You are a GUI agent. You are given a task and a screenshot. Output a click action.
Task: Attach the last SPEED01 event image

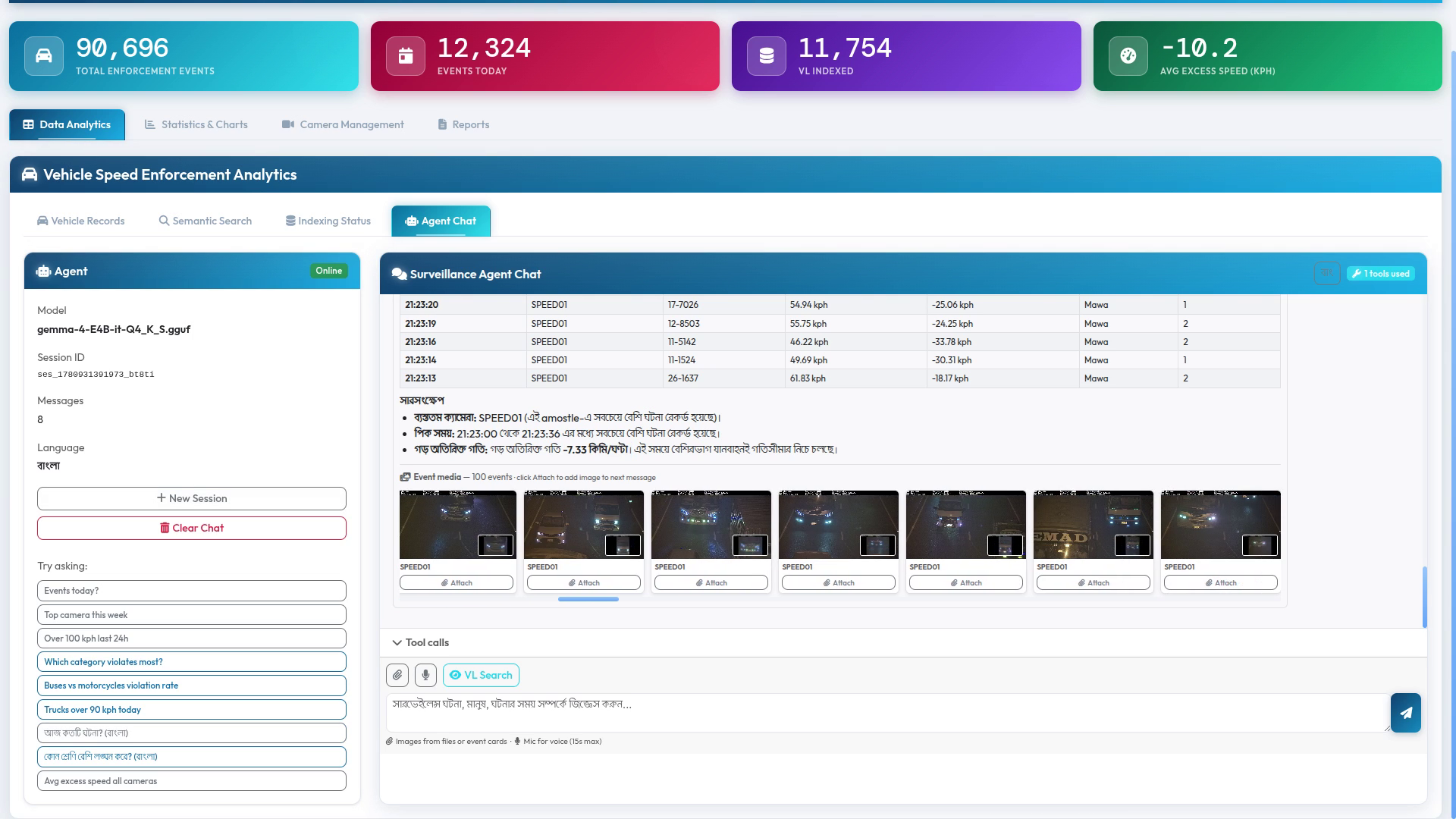[1221, 582]
